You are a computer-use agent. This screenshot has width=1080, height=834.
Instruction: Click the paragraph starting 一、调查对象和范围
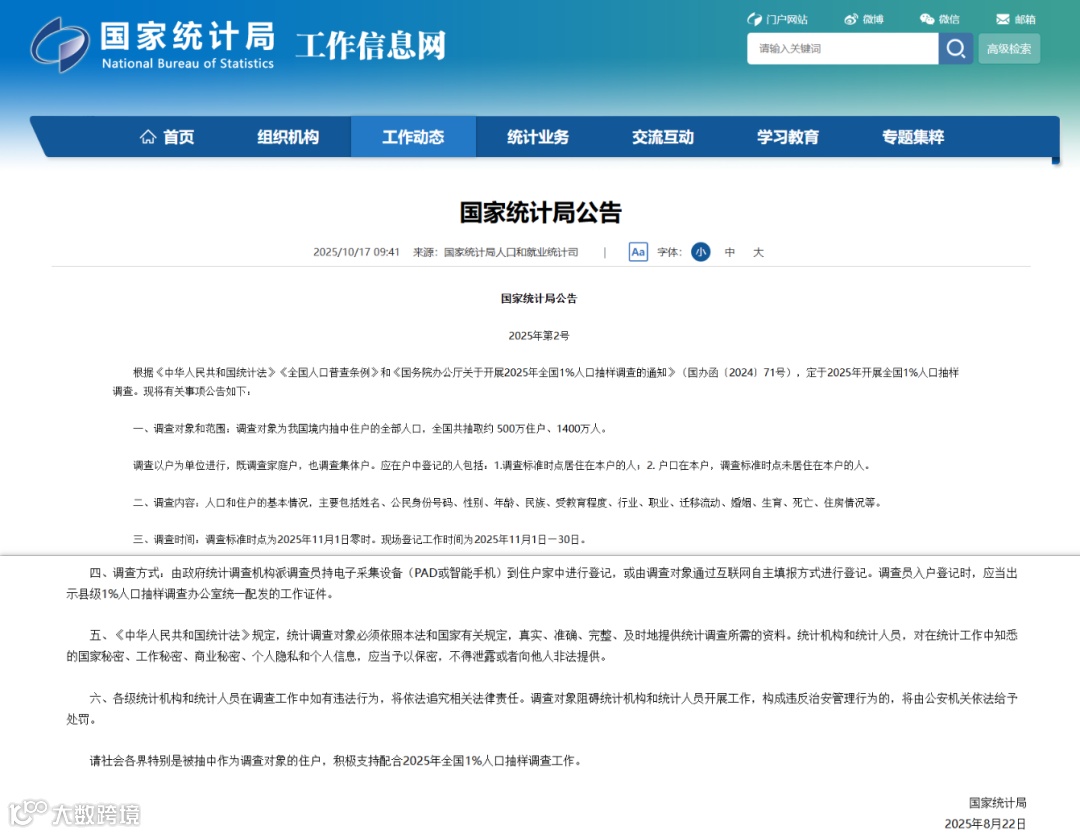point(371,428)
